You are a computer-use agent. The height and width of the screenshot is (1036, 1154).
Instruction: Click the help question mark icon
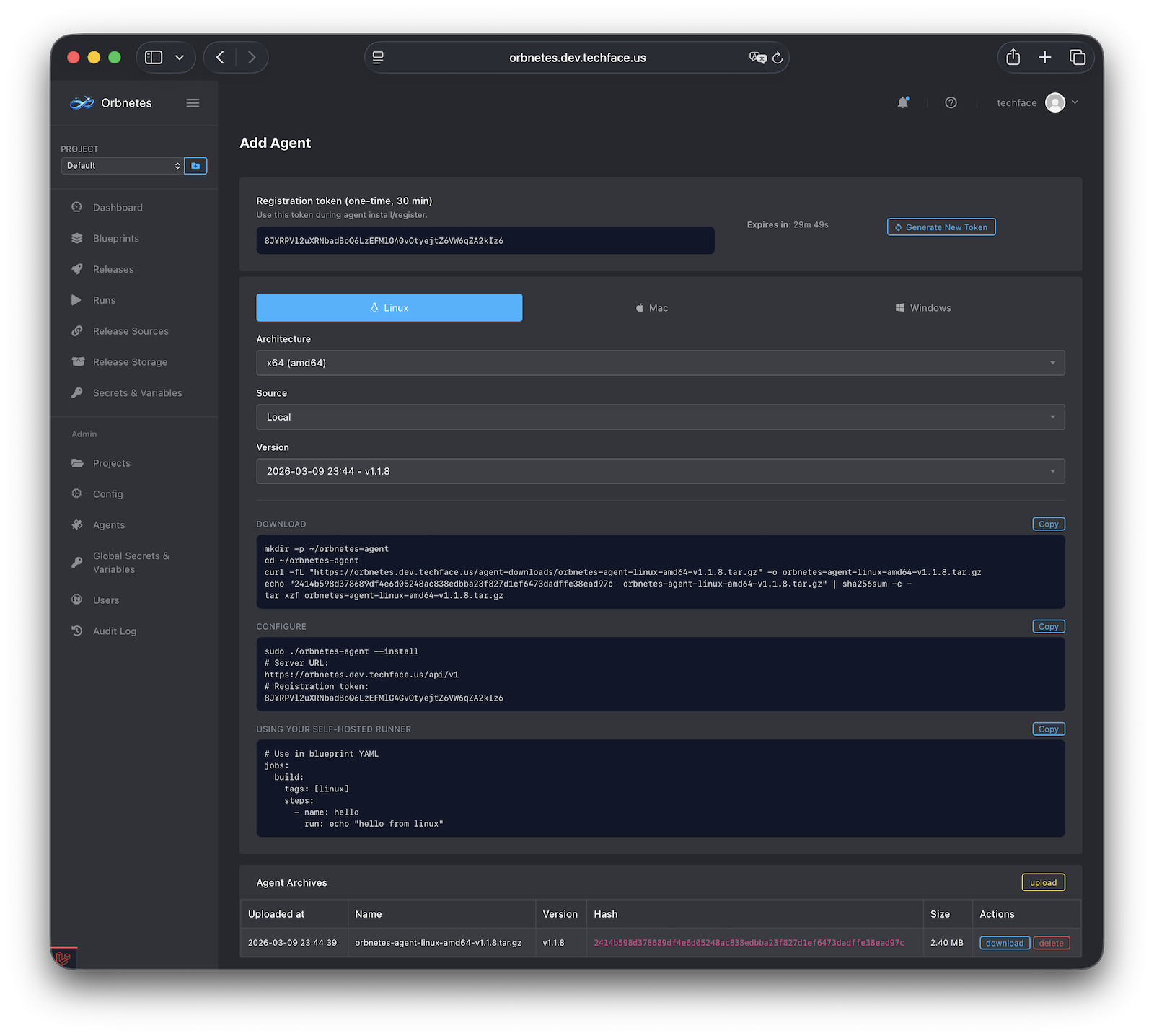(x=951, y=103)
